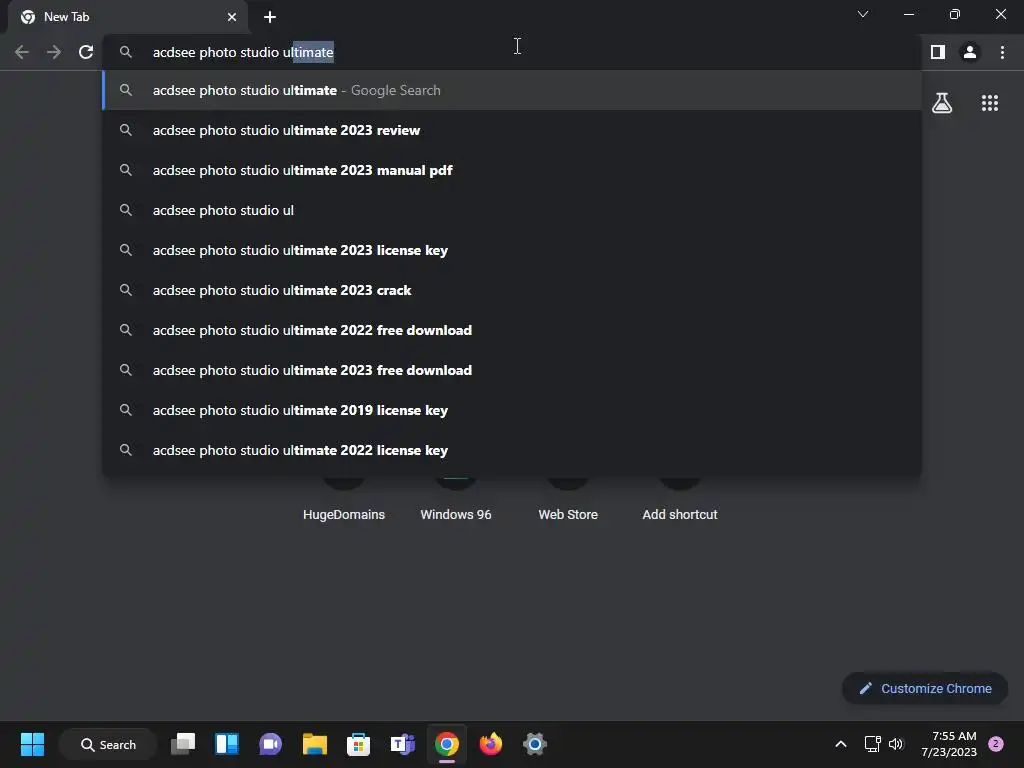The image size is (1024, 768).
Task: Choose the 'ultimate 2022 free download' suggestion
Action: coord(512,330)
